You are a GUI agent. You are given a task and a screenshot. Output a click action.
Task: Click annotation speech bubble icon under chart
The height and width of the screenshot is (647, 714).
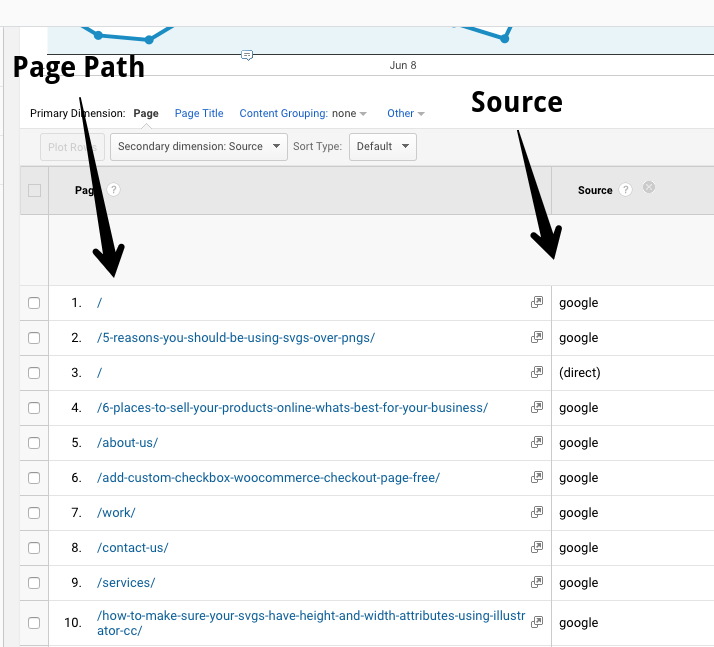point(247,55)
